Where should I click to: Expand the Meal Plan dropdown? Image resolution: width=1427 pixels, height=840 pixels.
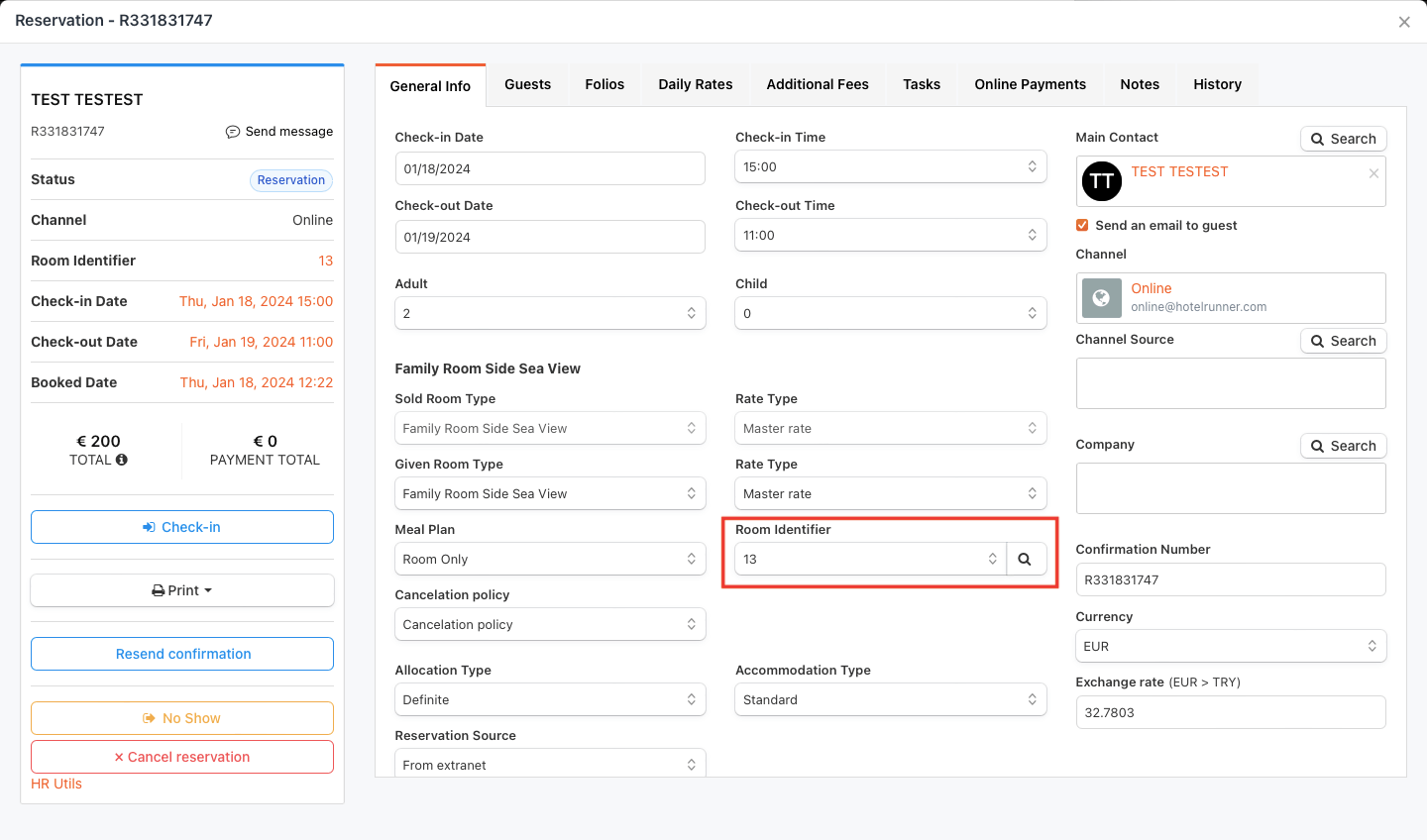coord(549,560)
